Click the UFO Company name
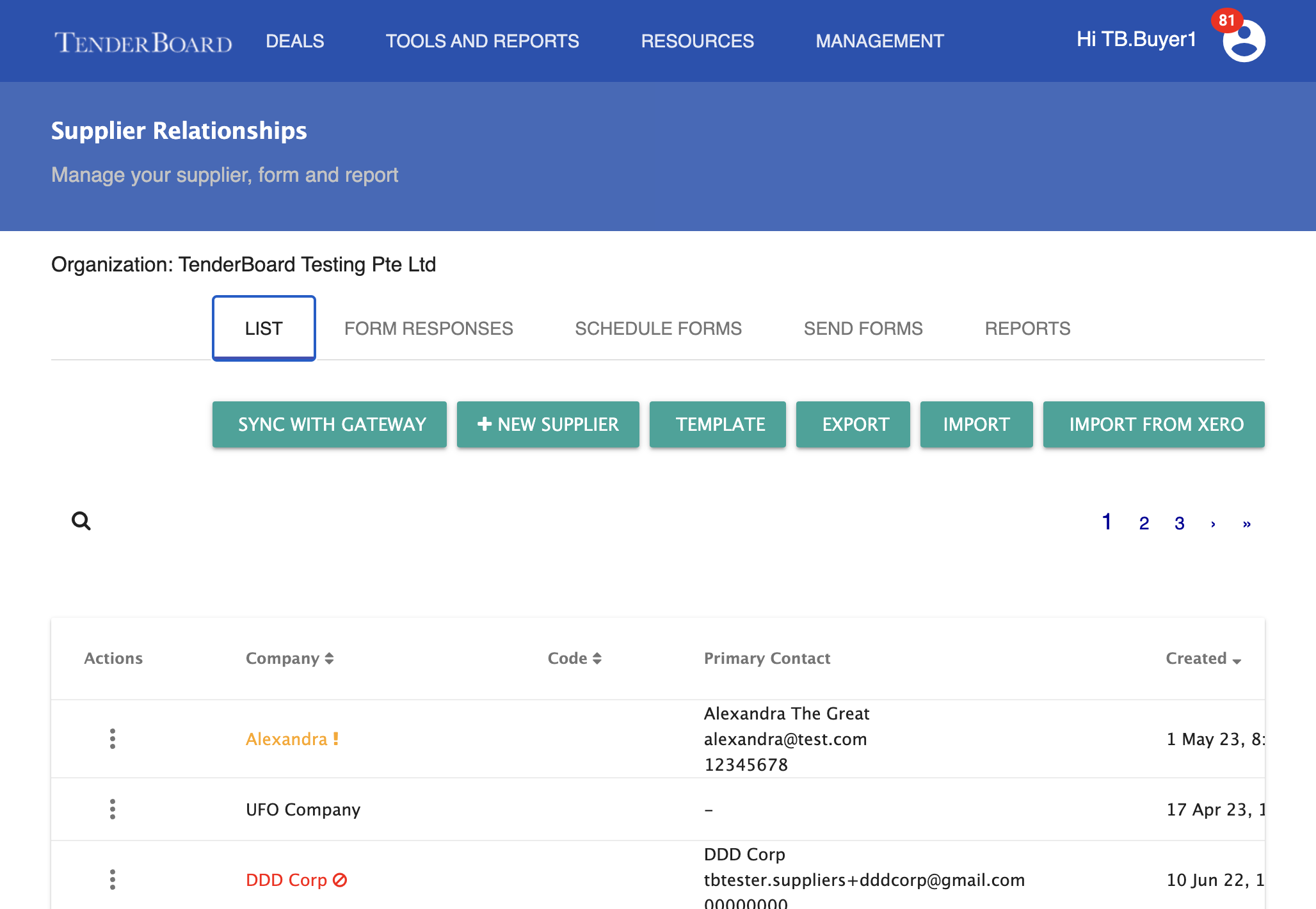The height and width of the screenshot is (909, 1316). [x=303, y=809]
